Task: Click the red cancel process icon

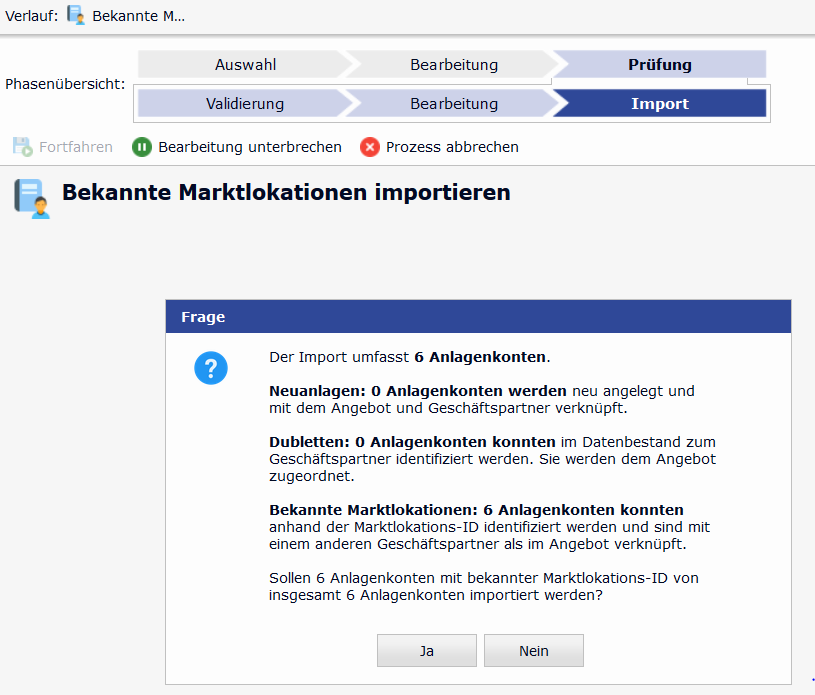Action: coord(370,147)
